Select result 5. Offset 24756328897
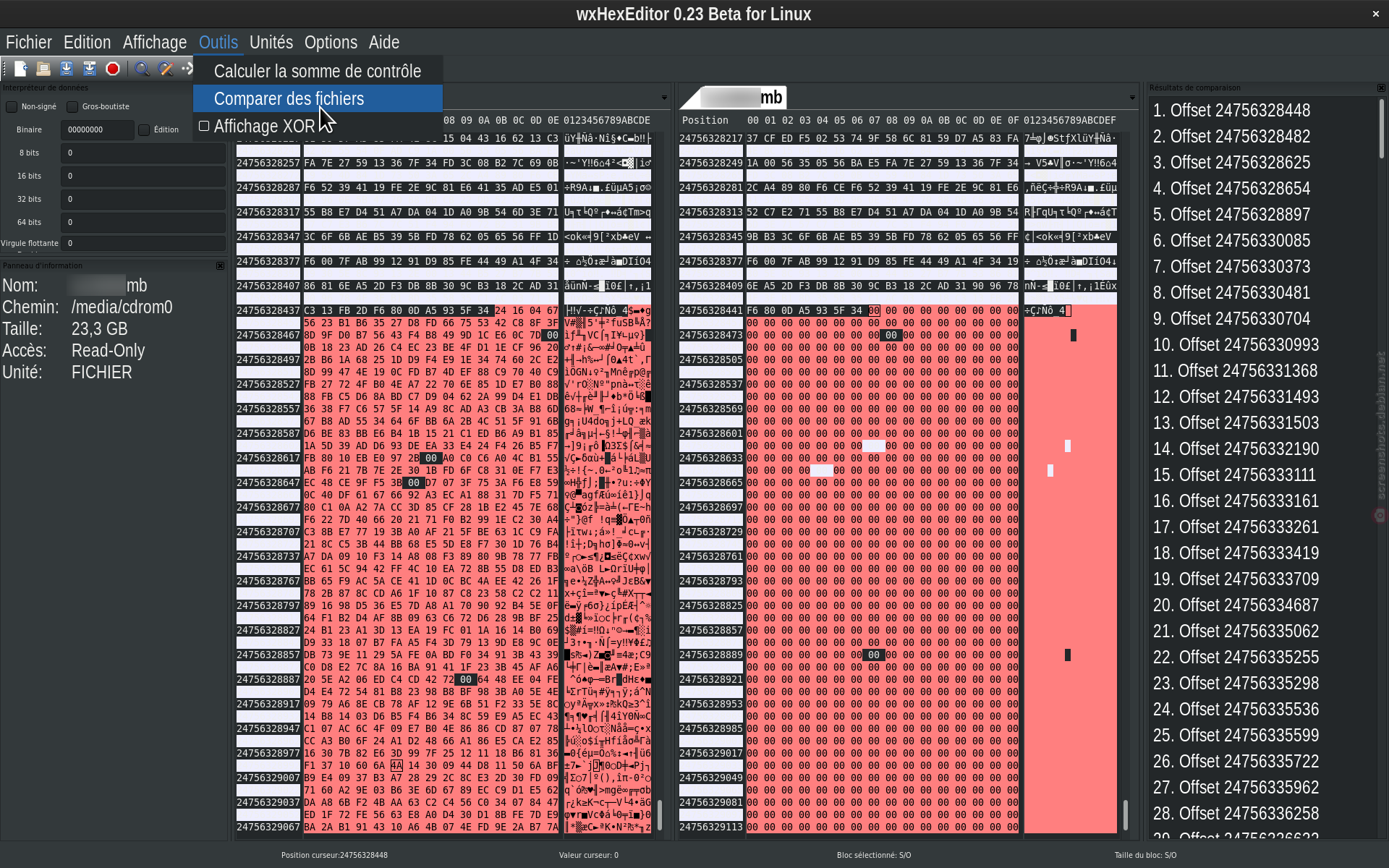The height and width of the screenshot is (868, 1389). point(1231,214)
